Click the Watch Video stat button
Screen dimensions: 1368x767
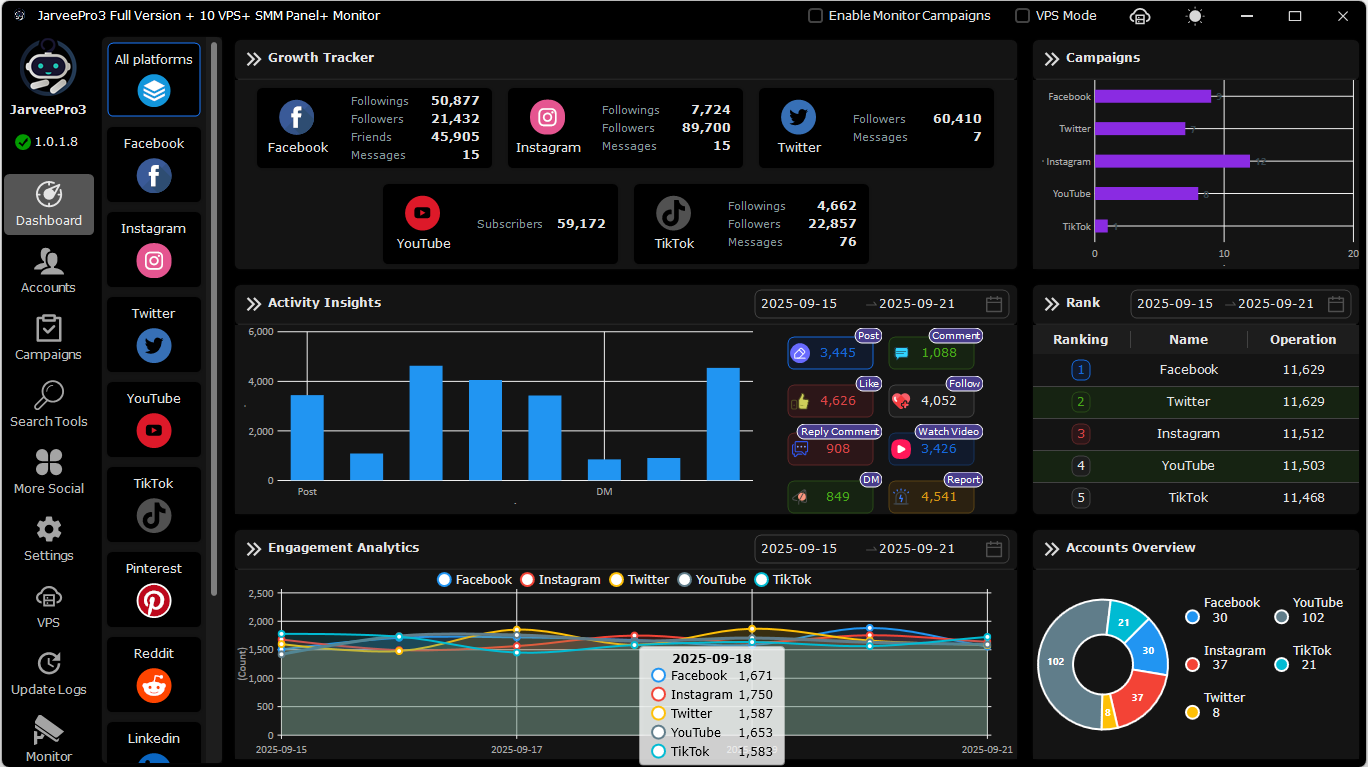tap(931, 449)
